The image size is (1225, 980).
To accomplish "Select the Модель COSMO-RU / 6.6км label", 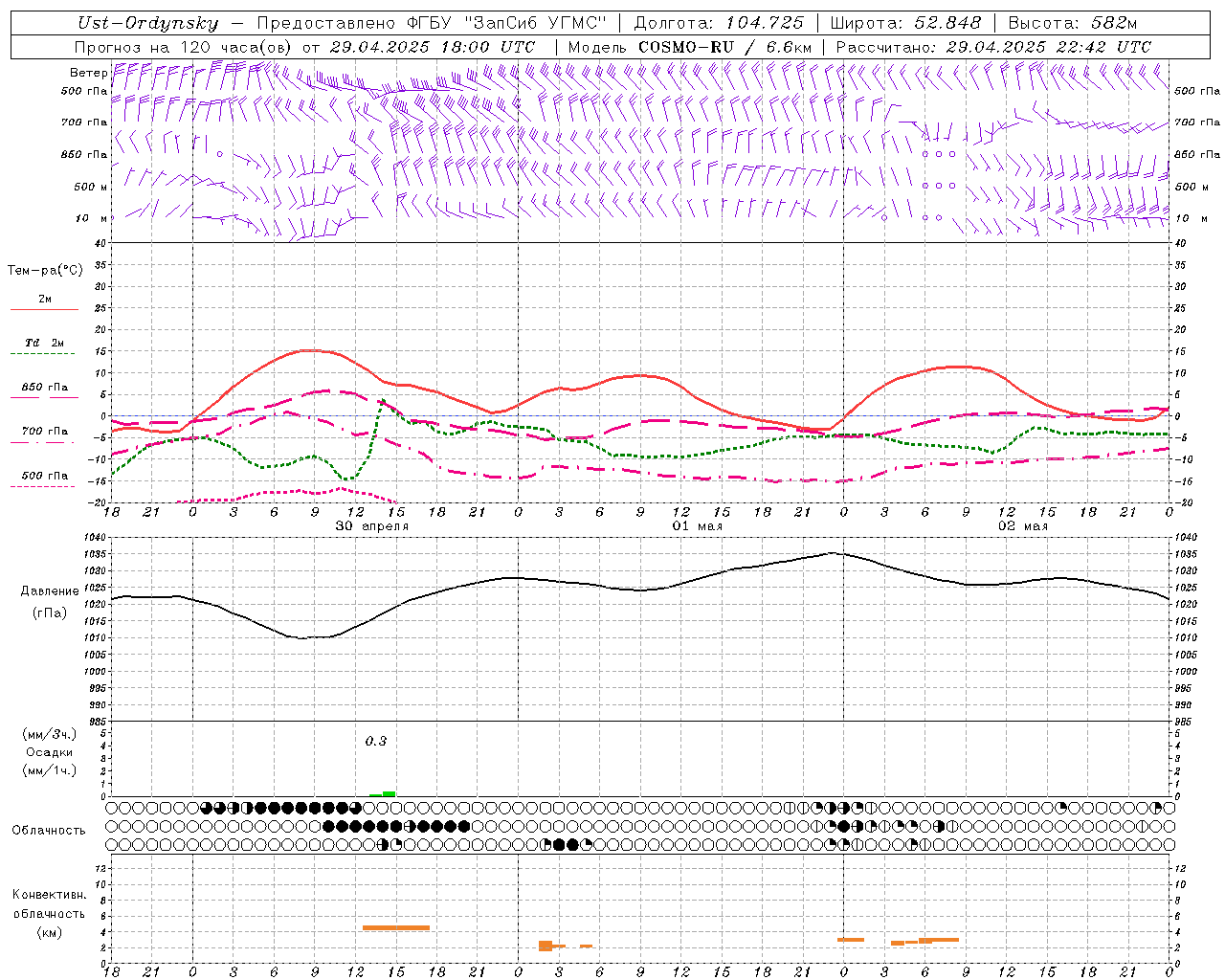I will [690, 47].
